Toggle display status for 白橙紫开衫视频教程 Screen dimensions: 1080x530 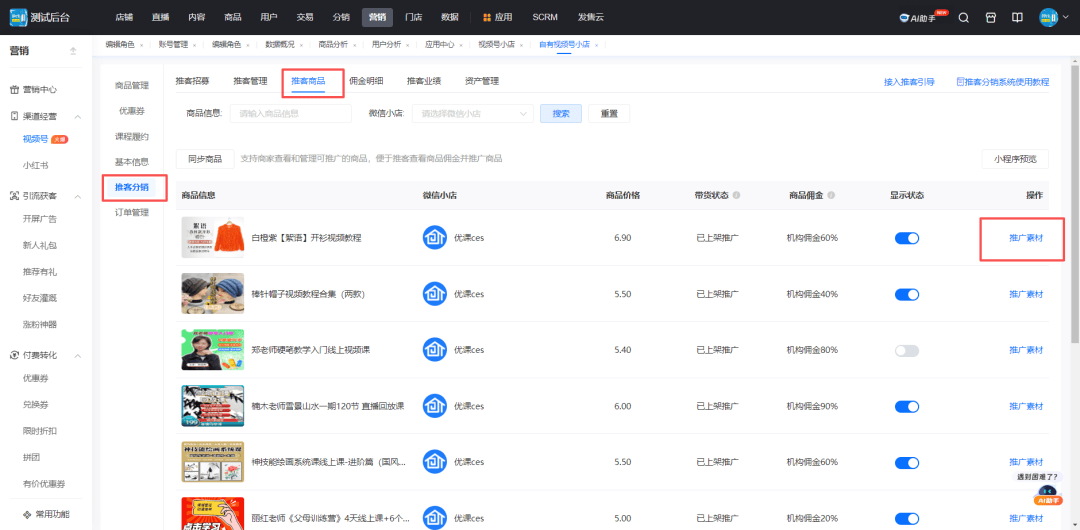(906, 238)
